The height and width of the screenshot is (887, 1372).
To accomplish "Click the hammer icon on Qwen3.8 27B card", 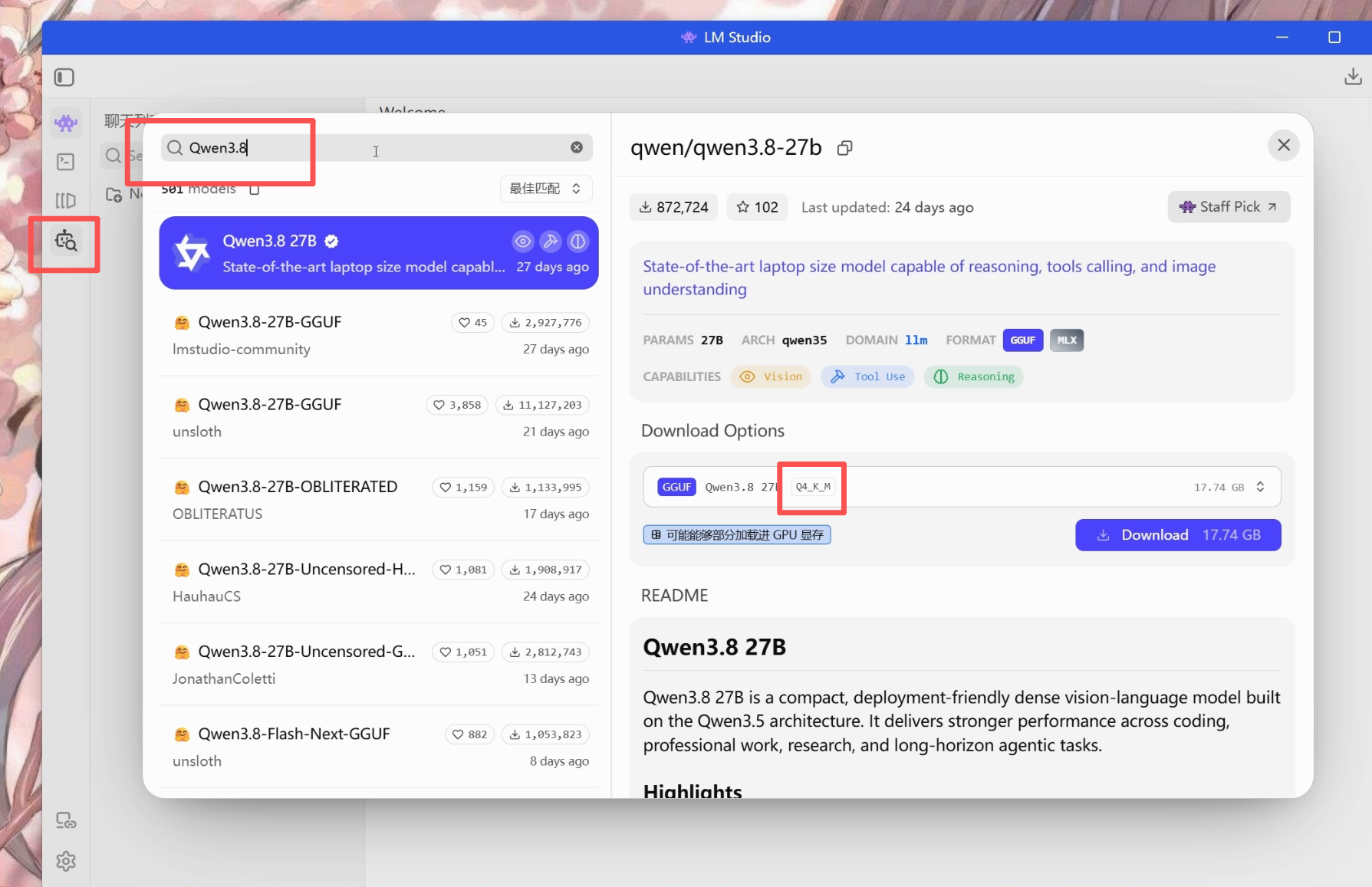I will [551, 241].
